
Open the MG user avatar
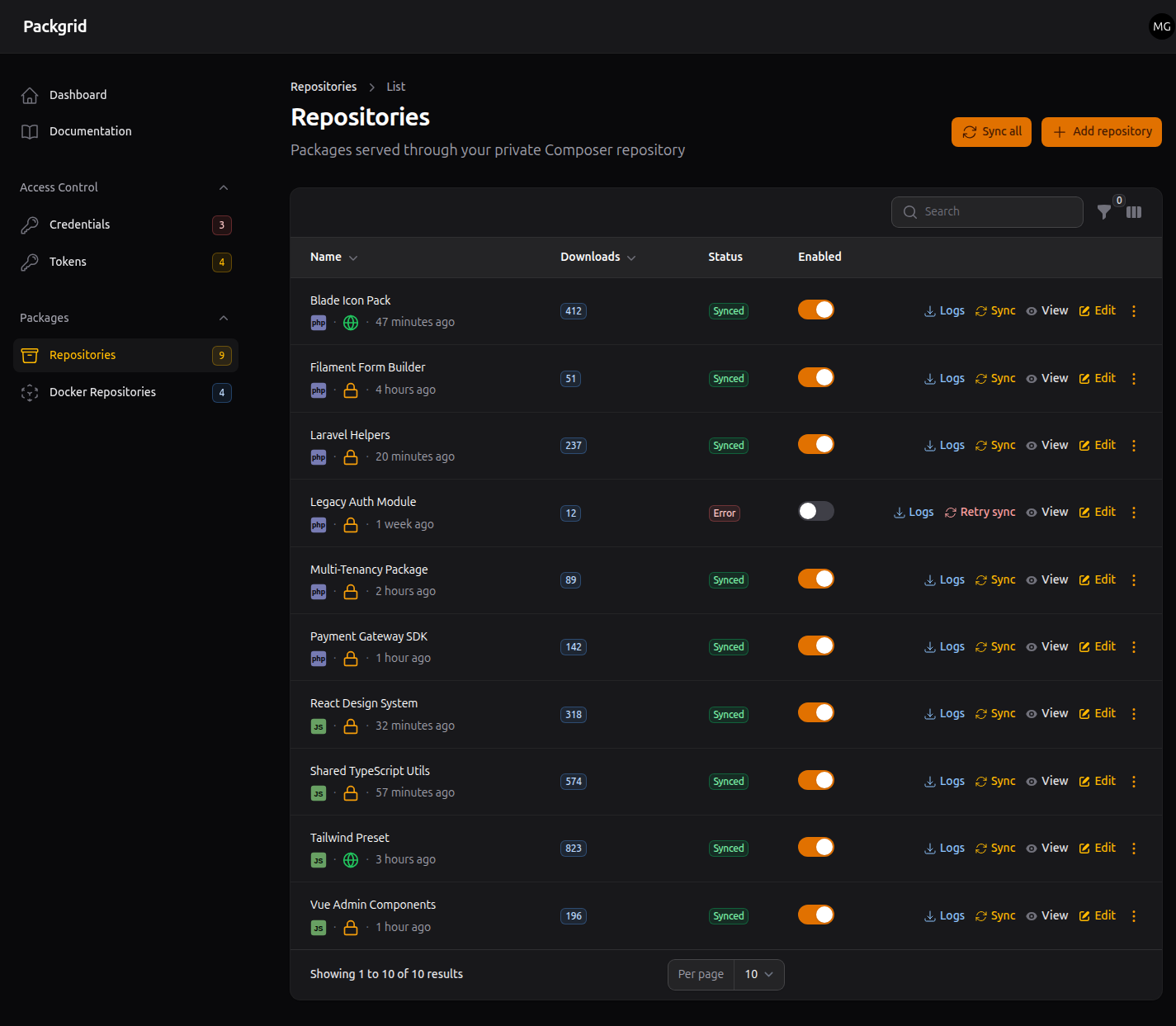point(1161,26)
